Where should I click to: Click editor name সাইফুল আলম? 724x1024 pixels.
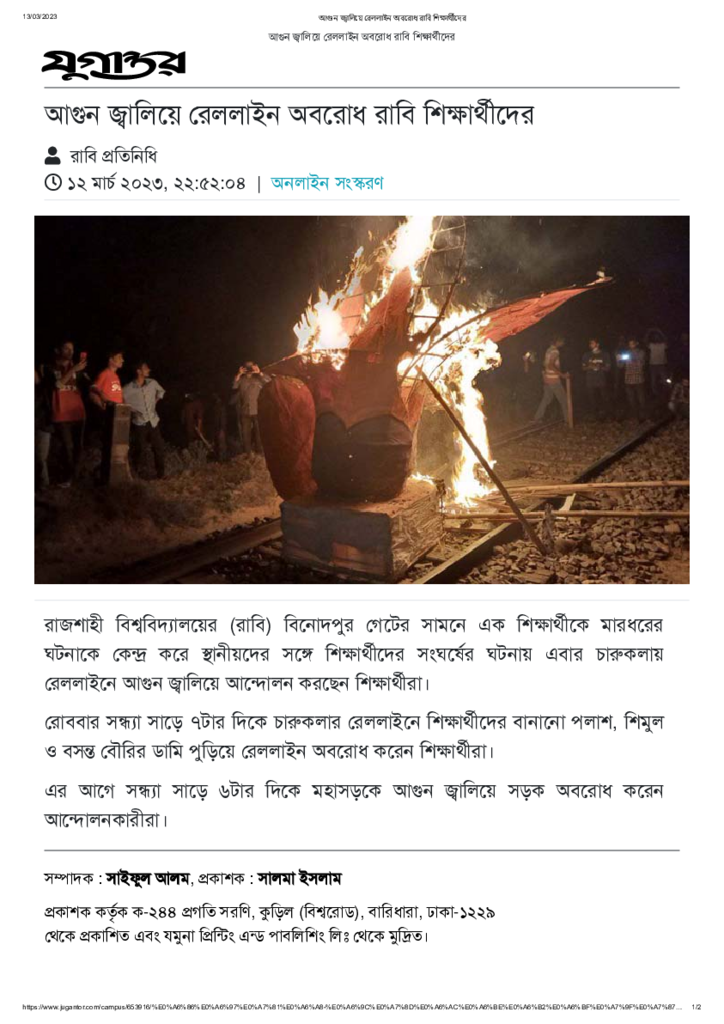pos(148,879)
